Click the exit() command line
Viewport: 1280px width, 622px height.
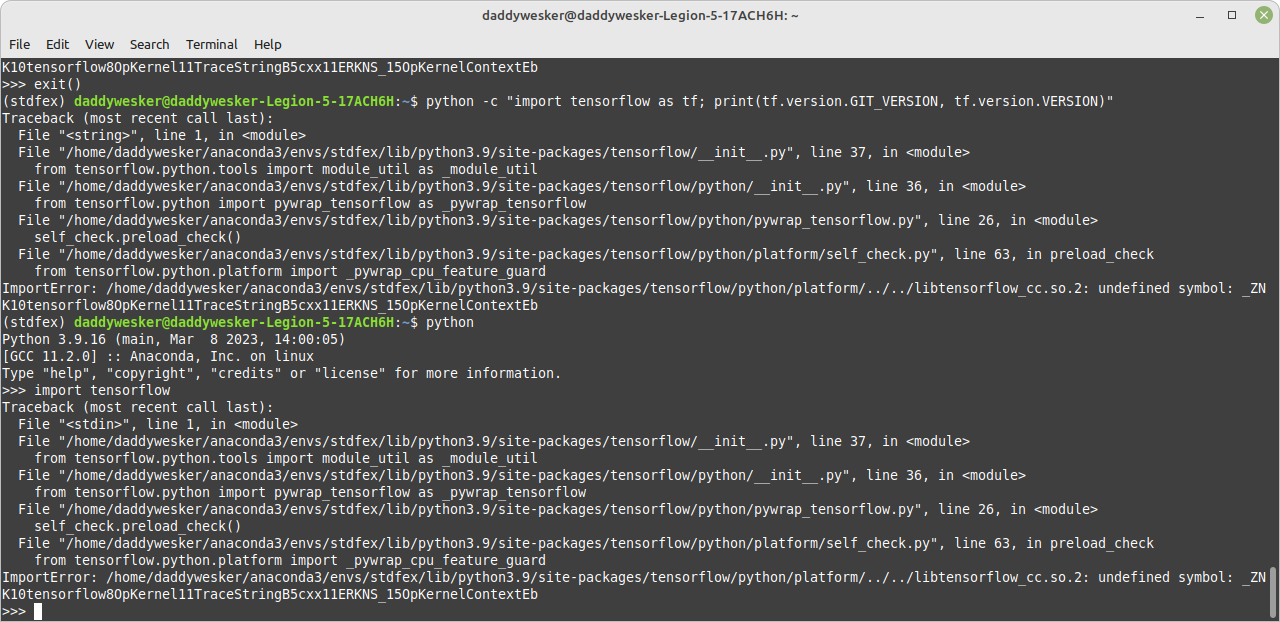coord(50,84)
